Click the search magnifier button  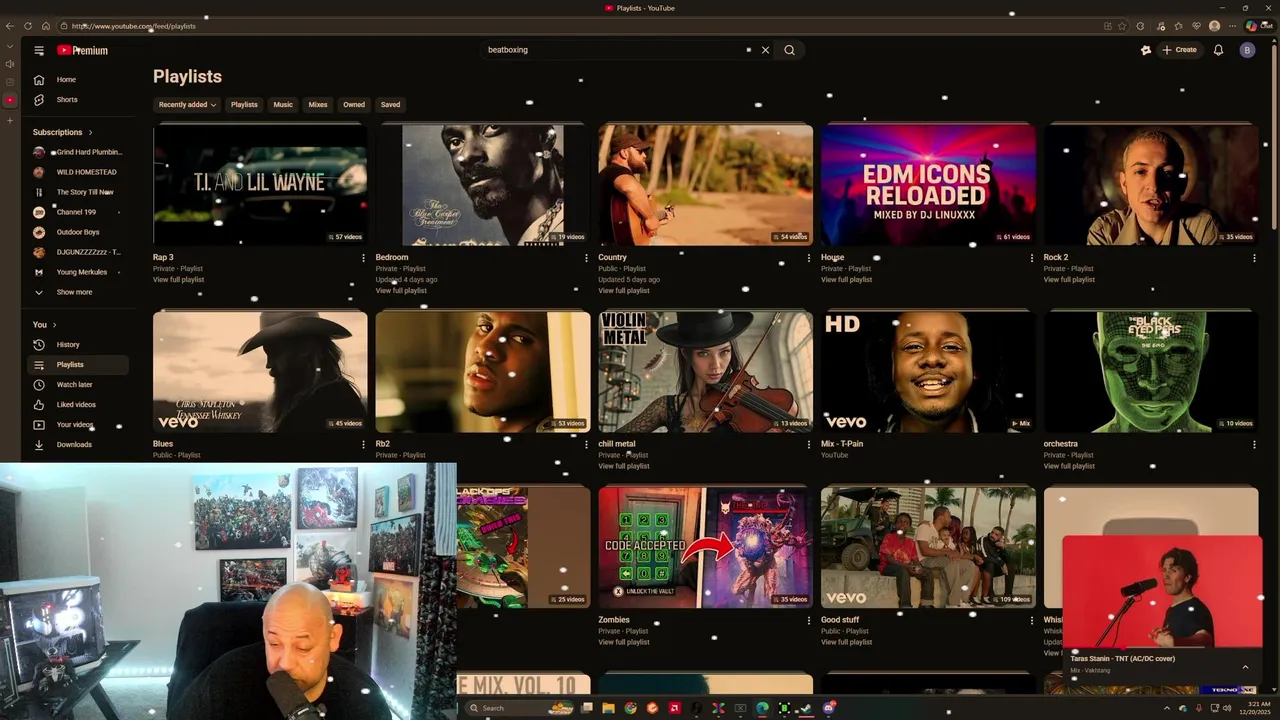[x=789, y=50]
